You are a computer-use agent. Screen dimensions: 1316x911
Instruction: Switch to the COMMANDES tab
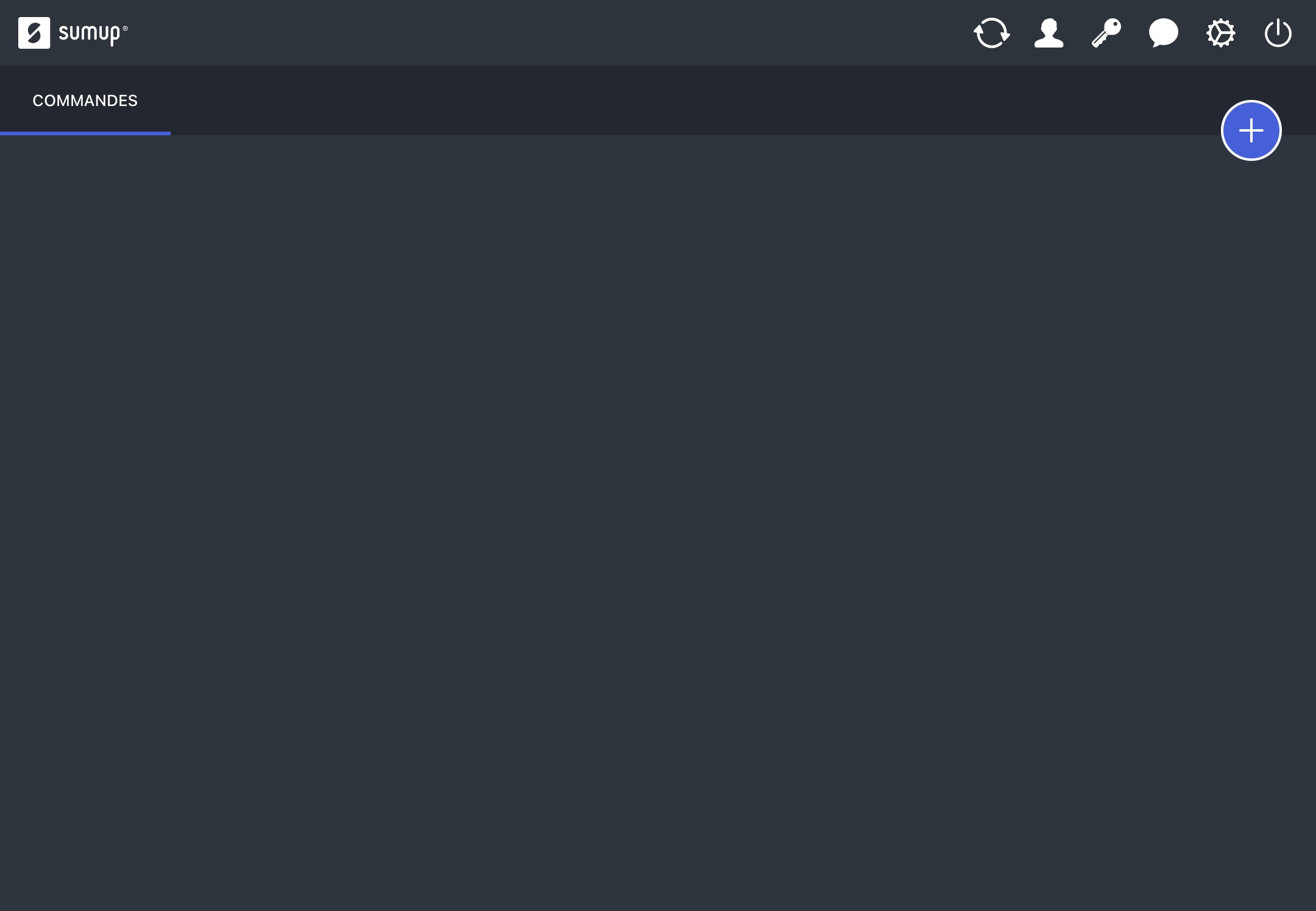85,101
